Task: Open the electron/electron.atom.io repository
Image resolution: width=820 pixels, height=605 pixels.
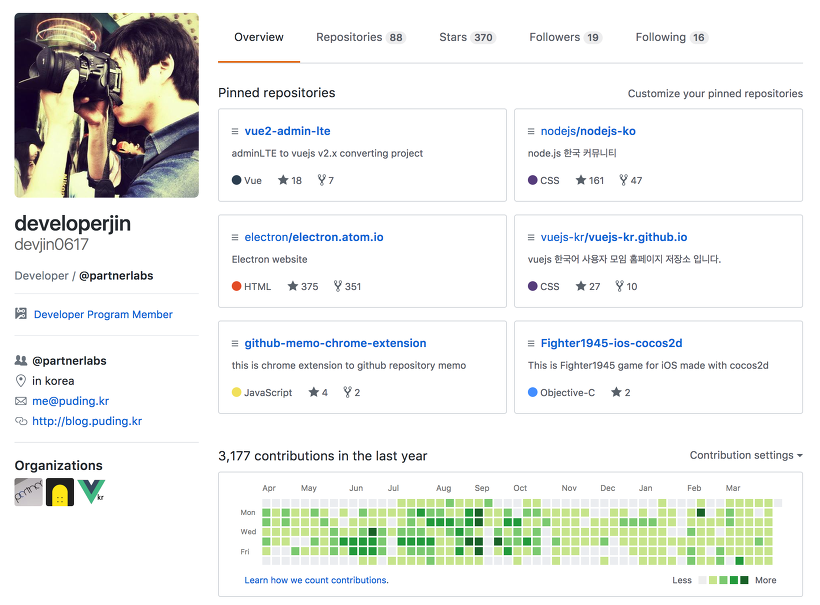Action: coord(314,237)
